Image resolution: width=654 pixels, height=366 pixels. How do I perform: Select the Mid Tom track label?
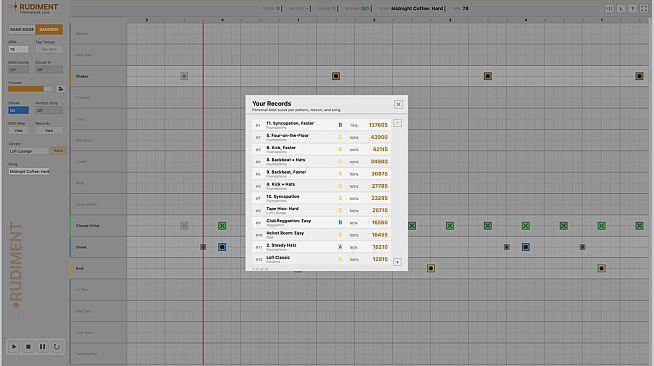pyautogui.click(x=83, y=311)
